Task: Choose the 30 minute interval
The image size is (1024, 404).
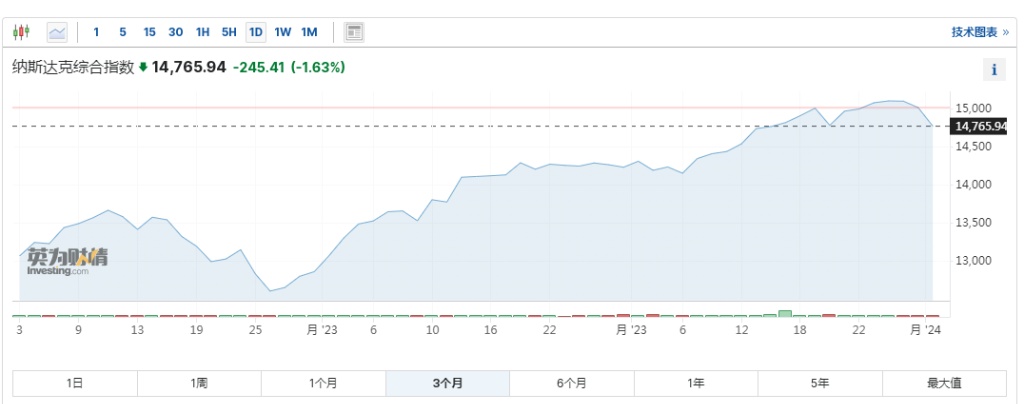Action: coord(176,32)
